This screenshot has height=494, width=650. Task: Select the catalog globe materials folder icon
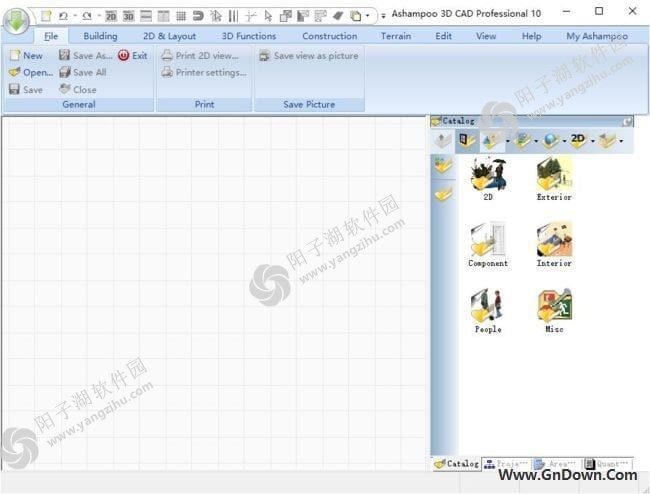click(x=550, y=140)
